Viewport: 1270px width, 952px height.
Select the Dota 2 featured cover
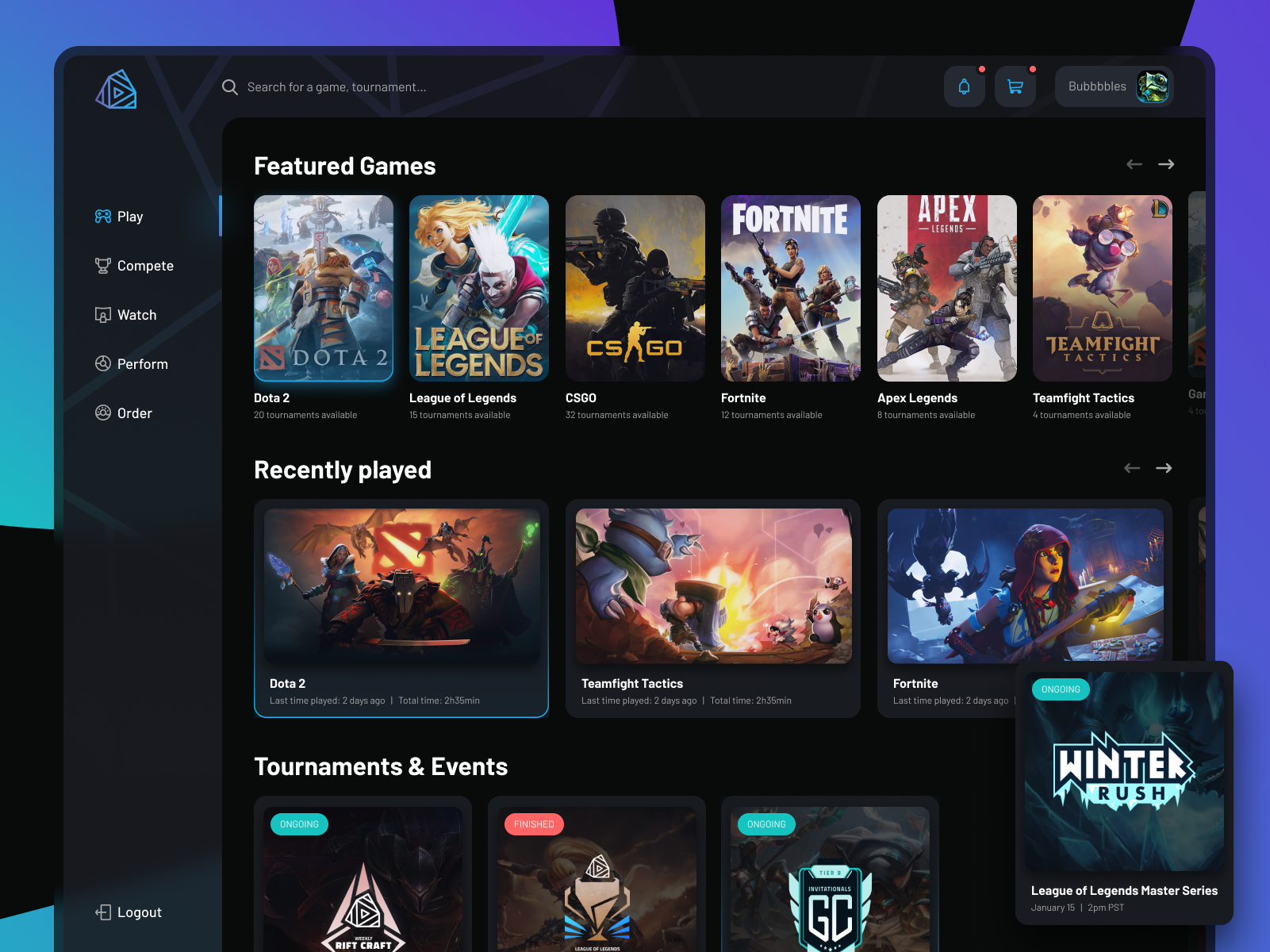[x=324, y=288]
